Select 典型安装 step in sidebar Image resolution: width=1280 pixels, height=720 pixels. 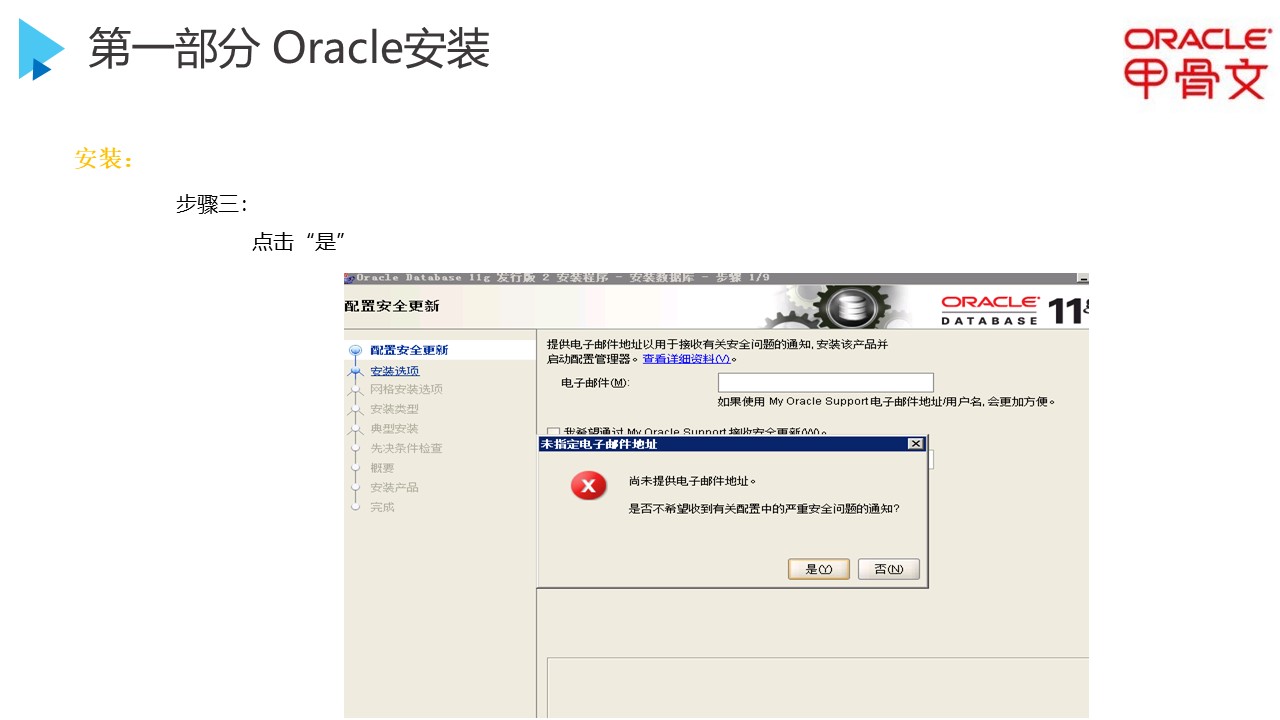click(394, 429)
